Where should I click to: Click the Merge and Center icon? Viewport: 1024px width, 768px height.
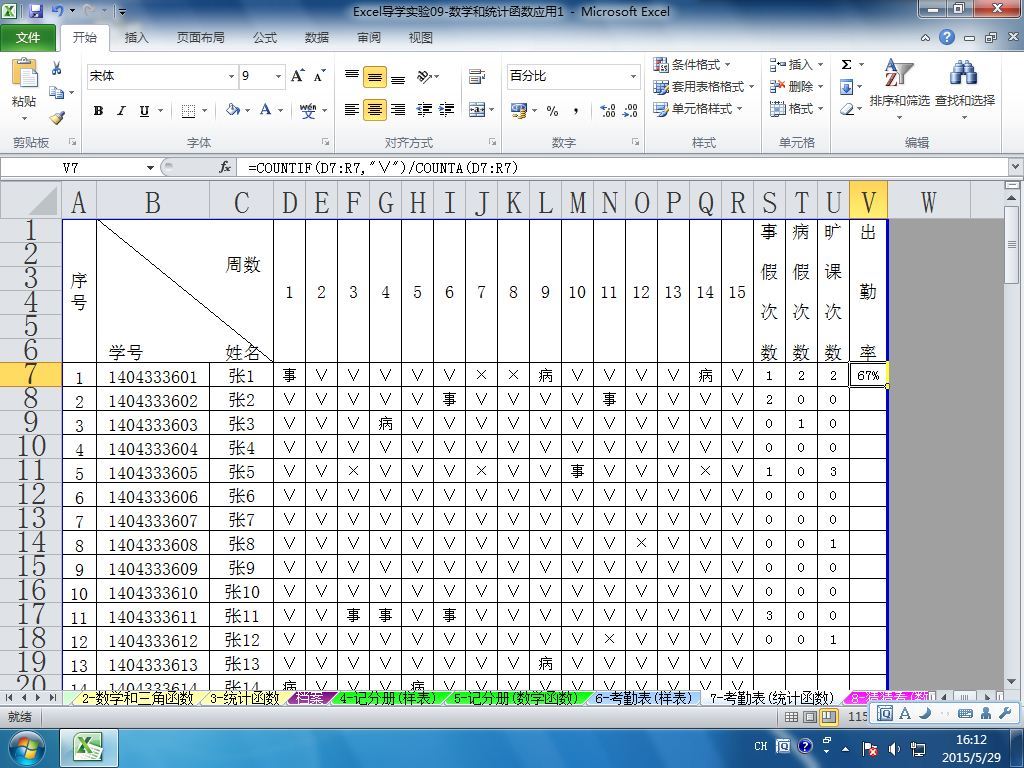(477, 110)
